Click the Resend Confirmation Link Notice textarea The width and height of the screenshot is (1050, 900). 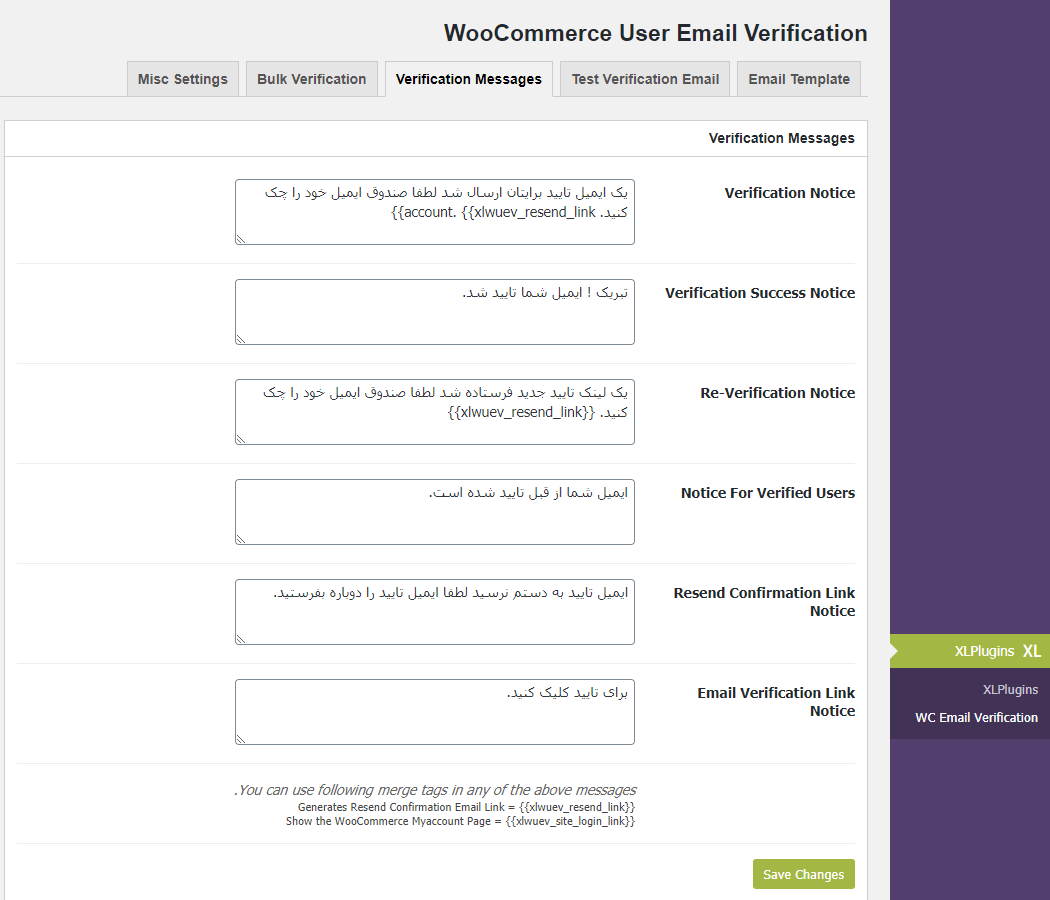[435, 612]
